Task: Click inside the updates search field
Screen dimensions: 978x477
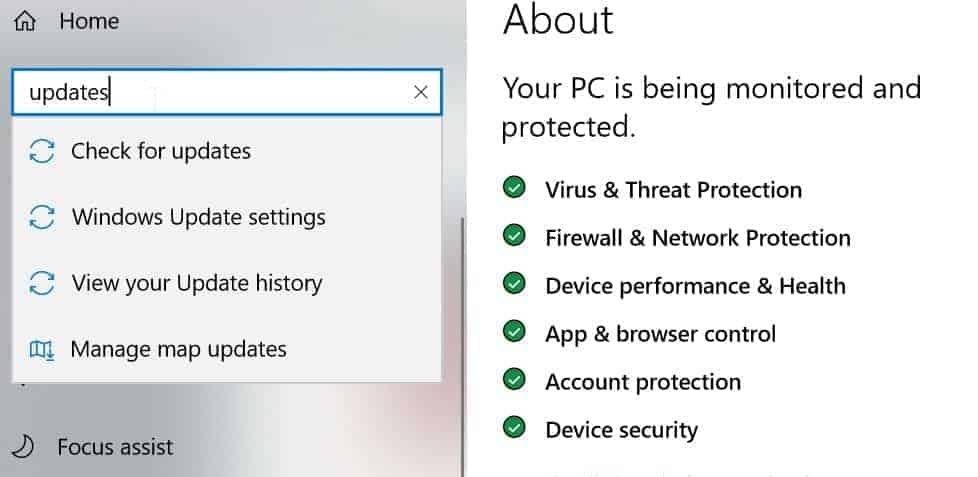Action: click(x=212, y=92)
